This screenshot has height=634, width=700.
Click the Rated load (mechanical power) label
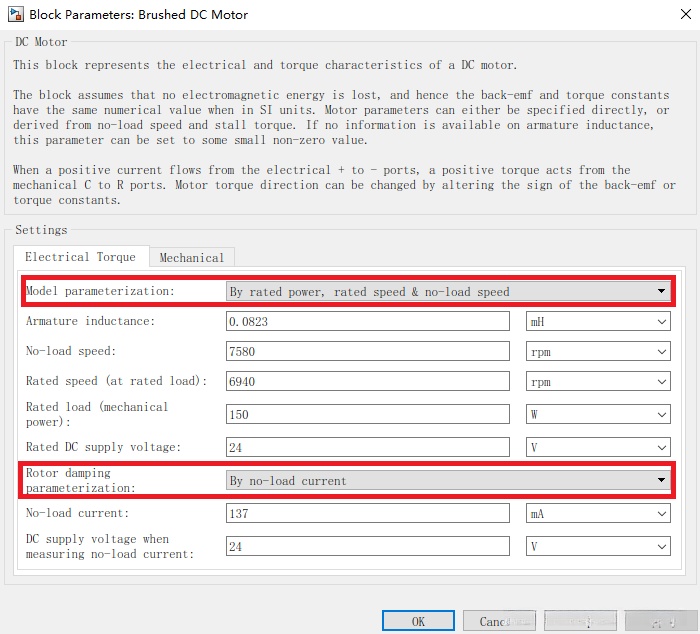click(97, 414)
